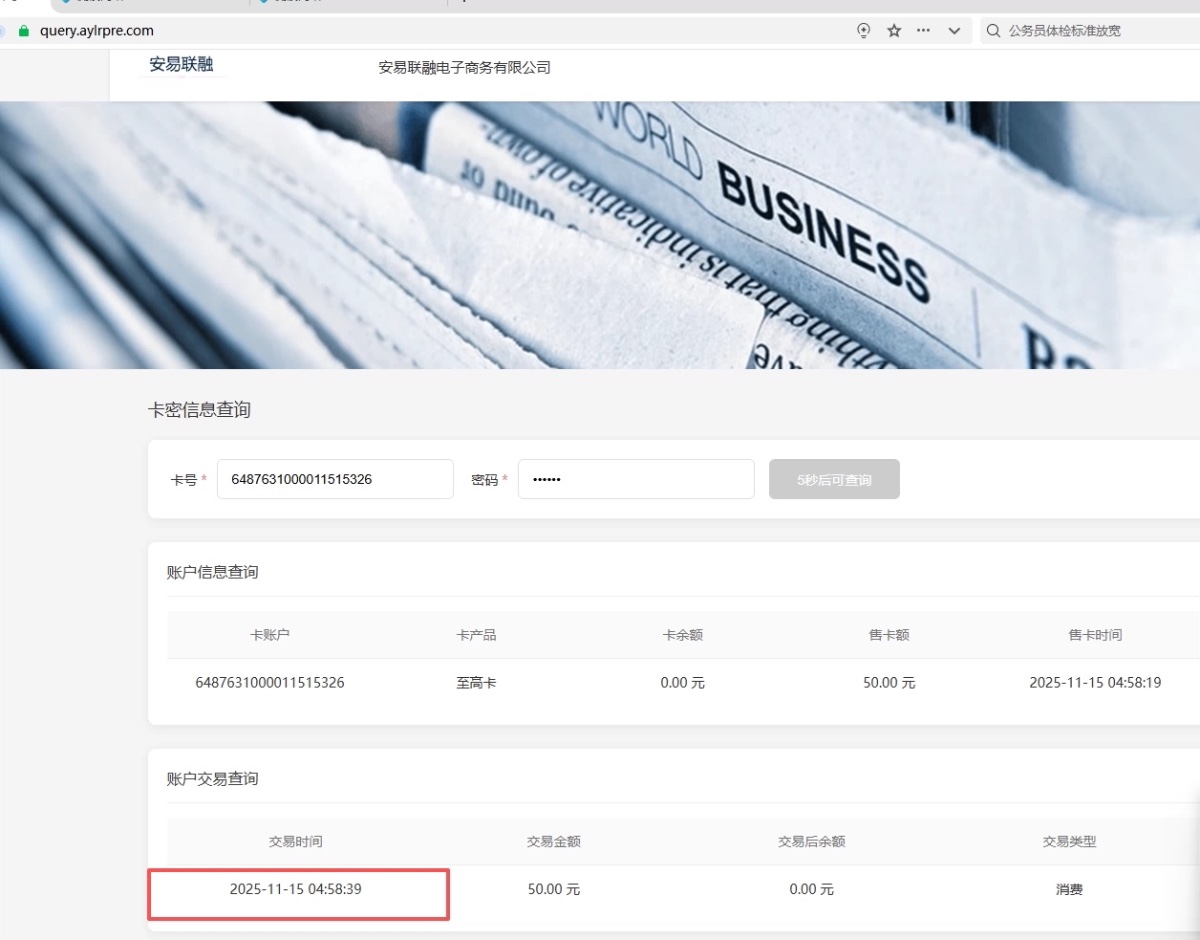Image resolution: width=1200 pixels, height=940 pixels.
Task: Click the 至高卡 card product cell
Action: 476,683
